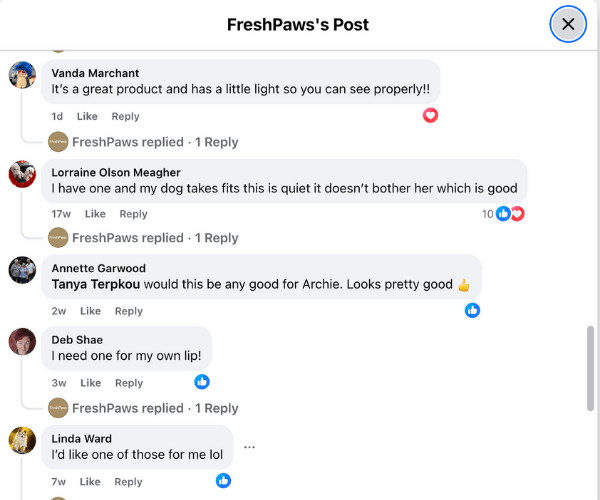The image size is (600, 500).
Task: Click Lorraine Olson Meagher's profile picture
Action: coord(22,174)
